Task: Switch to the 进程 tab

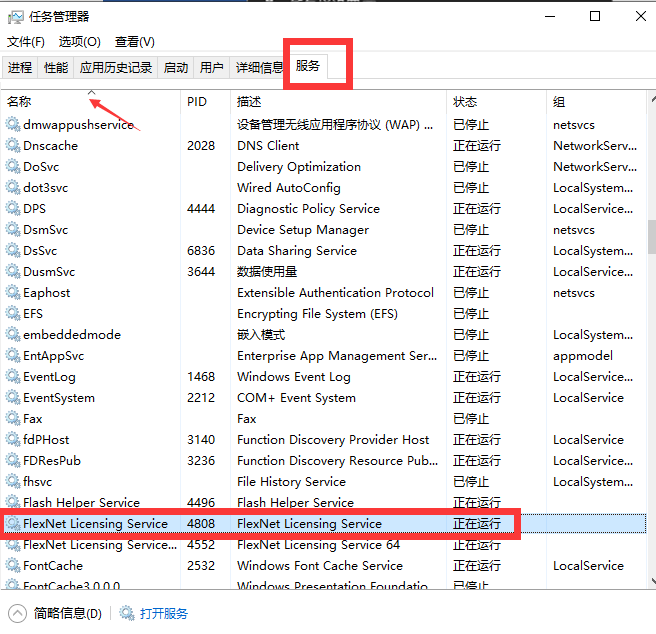Action: pyautogui.click(x=20, y=67)
